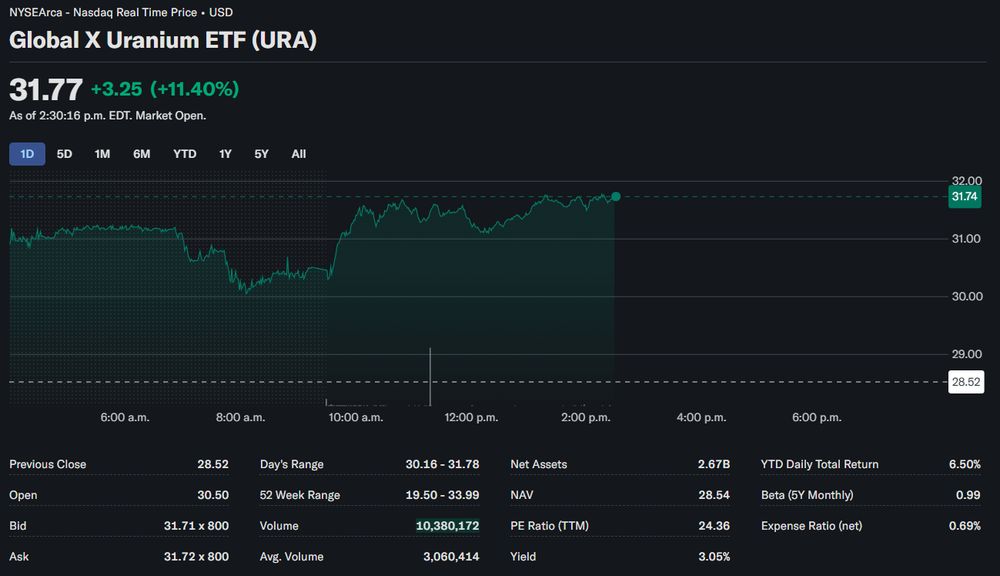
Task: Show the All time chart range
Action: [x=298, y=154]
